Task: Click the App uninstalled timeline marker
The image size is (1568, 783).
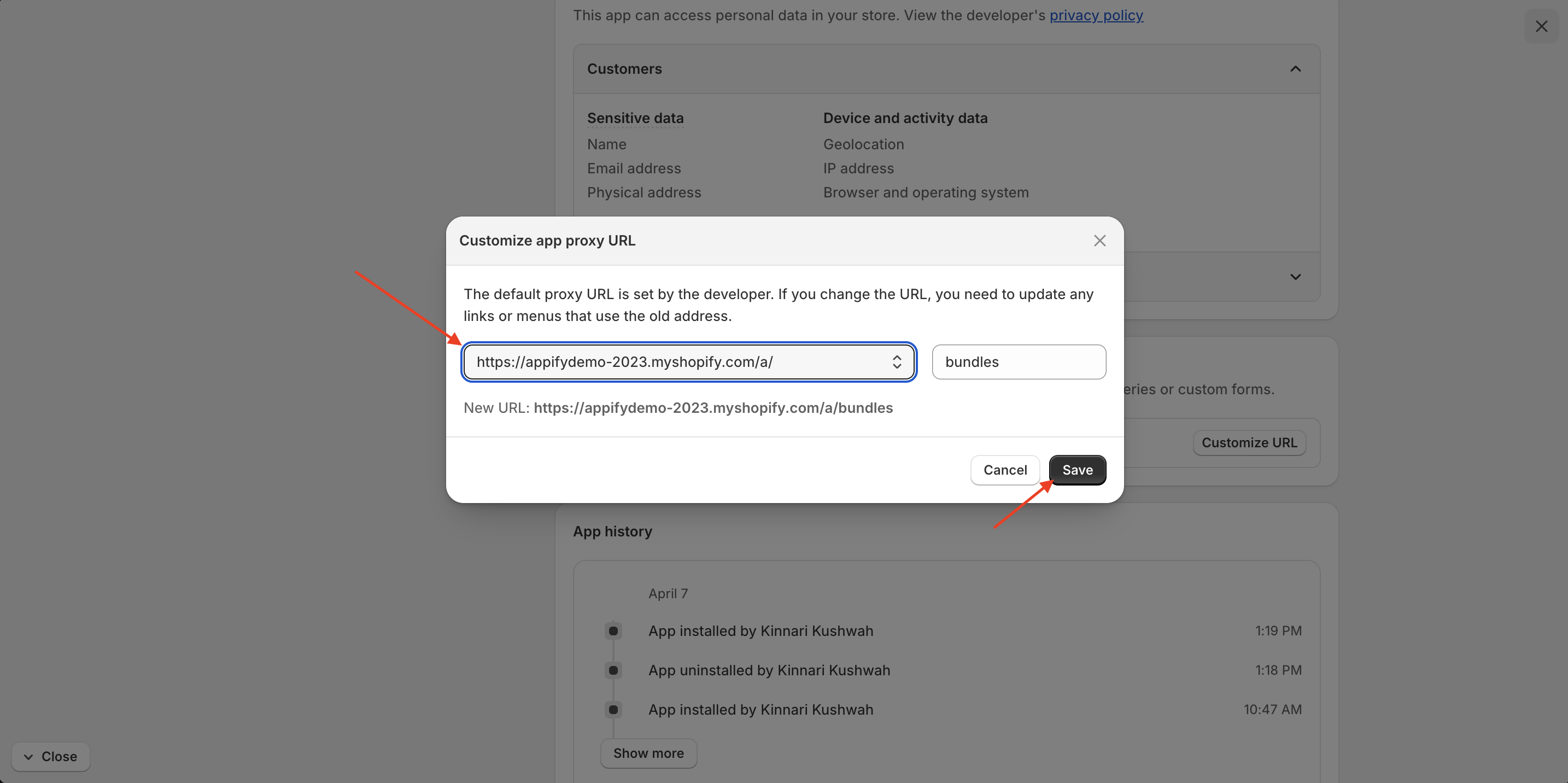Action: click(x=613, y=670)
